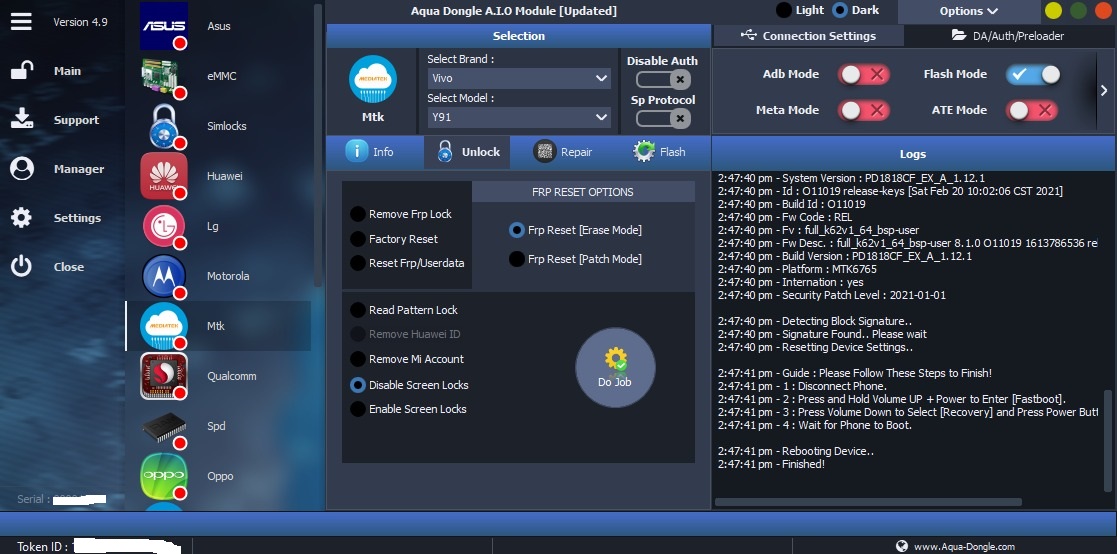
Task: Select Factory Reset option
Action: 394,239
